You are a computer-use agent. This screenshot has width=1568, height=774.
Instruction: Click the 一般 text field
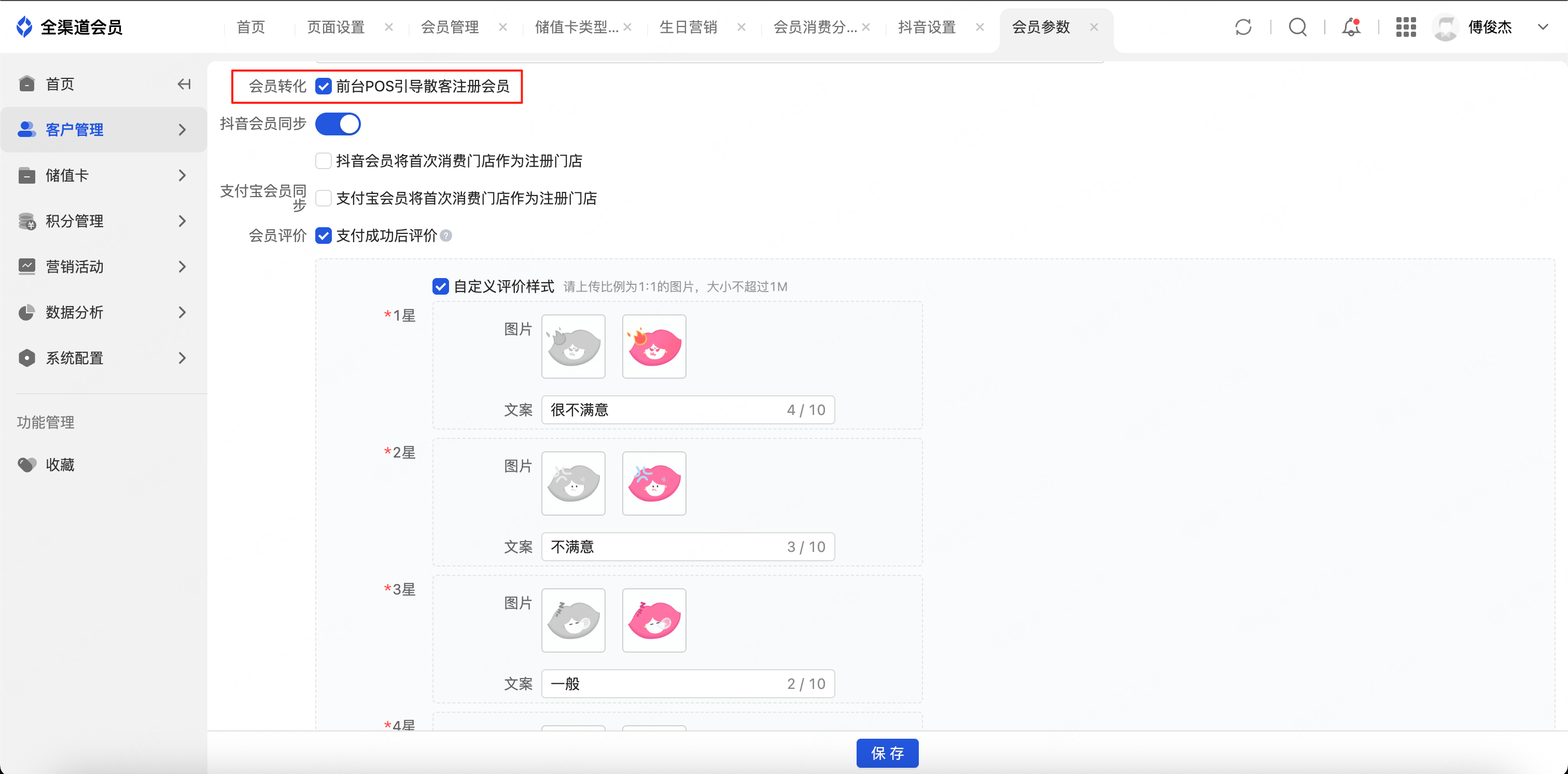click(x=688, y=684)
